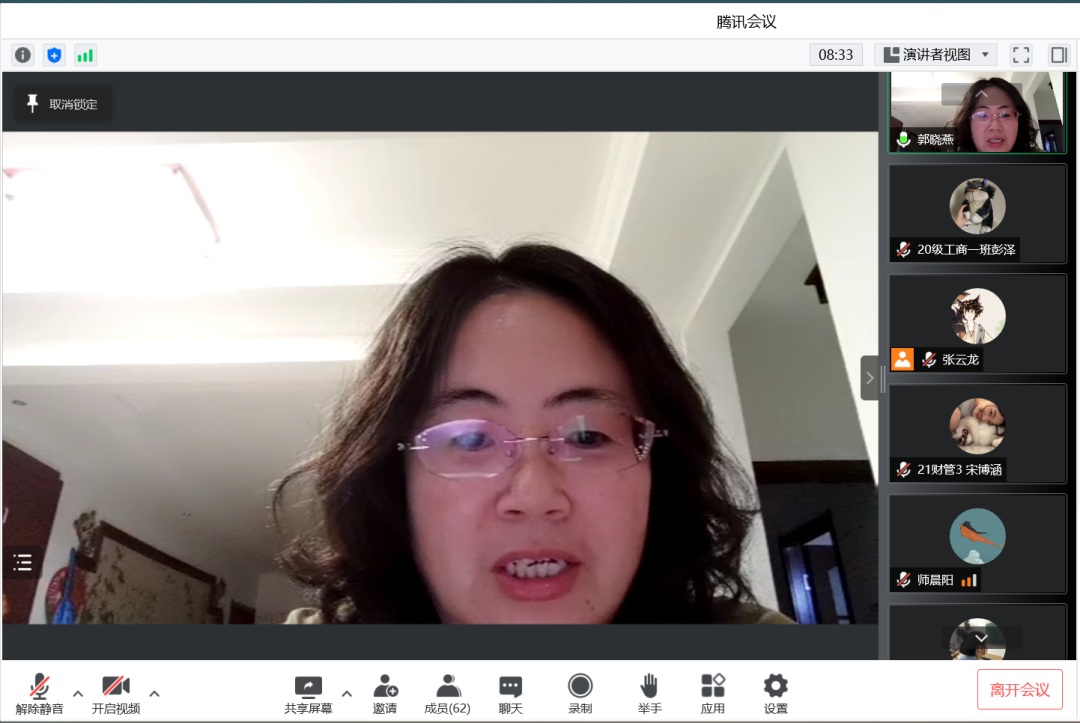Turn on camera with 开启视频
Screen dimensions: 1080x723
[x=116, y=693]
